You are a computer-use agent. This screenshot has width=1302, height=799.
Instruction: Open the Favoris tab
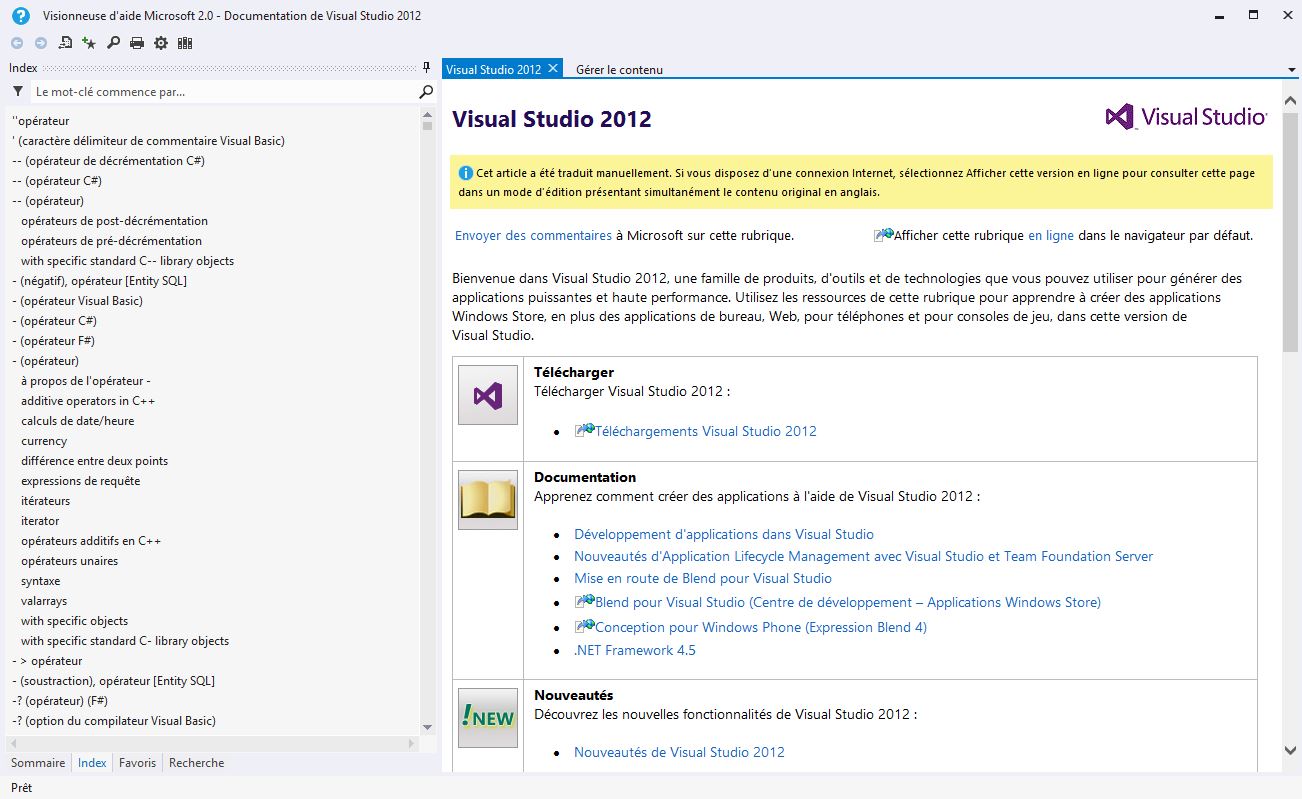(x=137, y=762)
